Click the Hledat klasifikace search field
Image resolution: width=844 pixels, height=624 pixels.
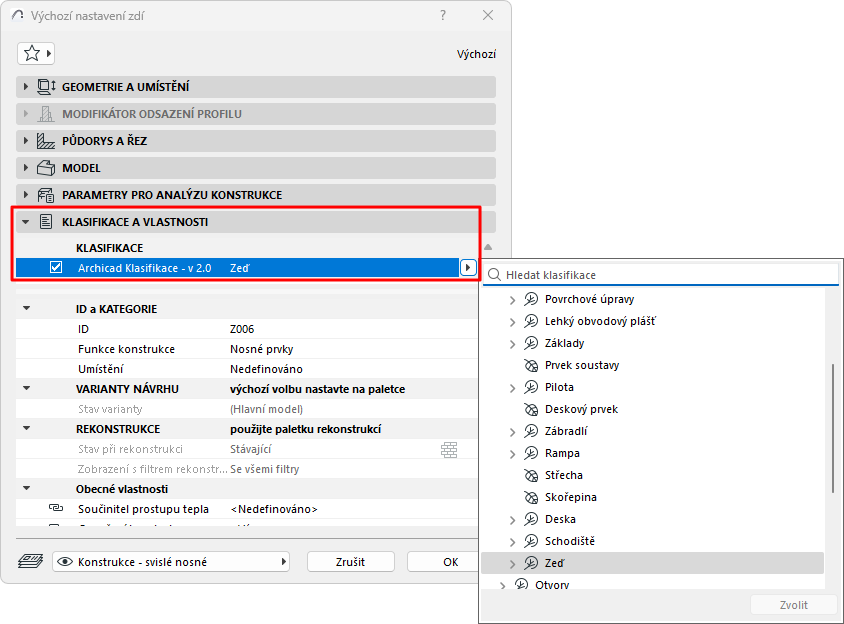660,275
